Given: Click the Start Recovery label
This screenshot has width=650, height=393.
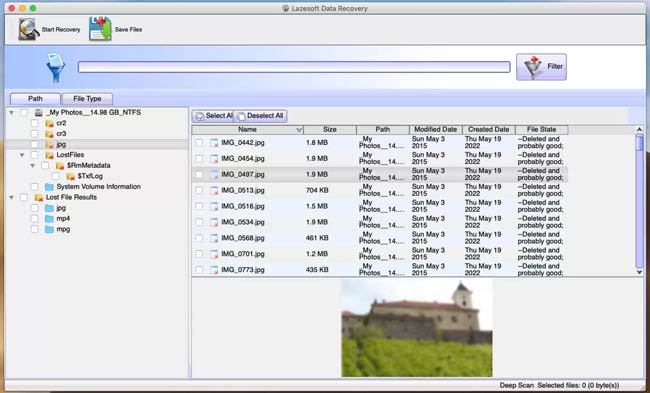Looking at the screenshot, I should [x=61, y=29].
